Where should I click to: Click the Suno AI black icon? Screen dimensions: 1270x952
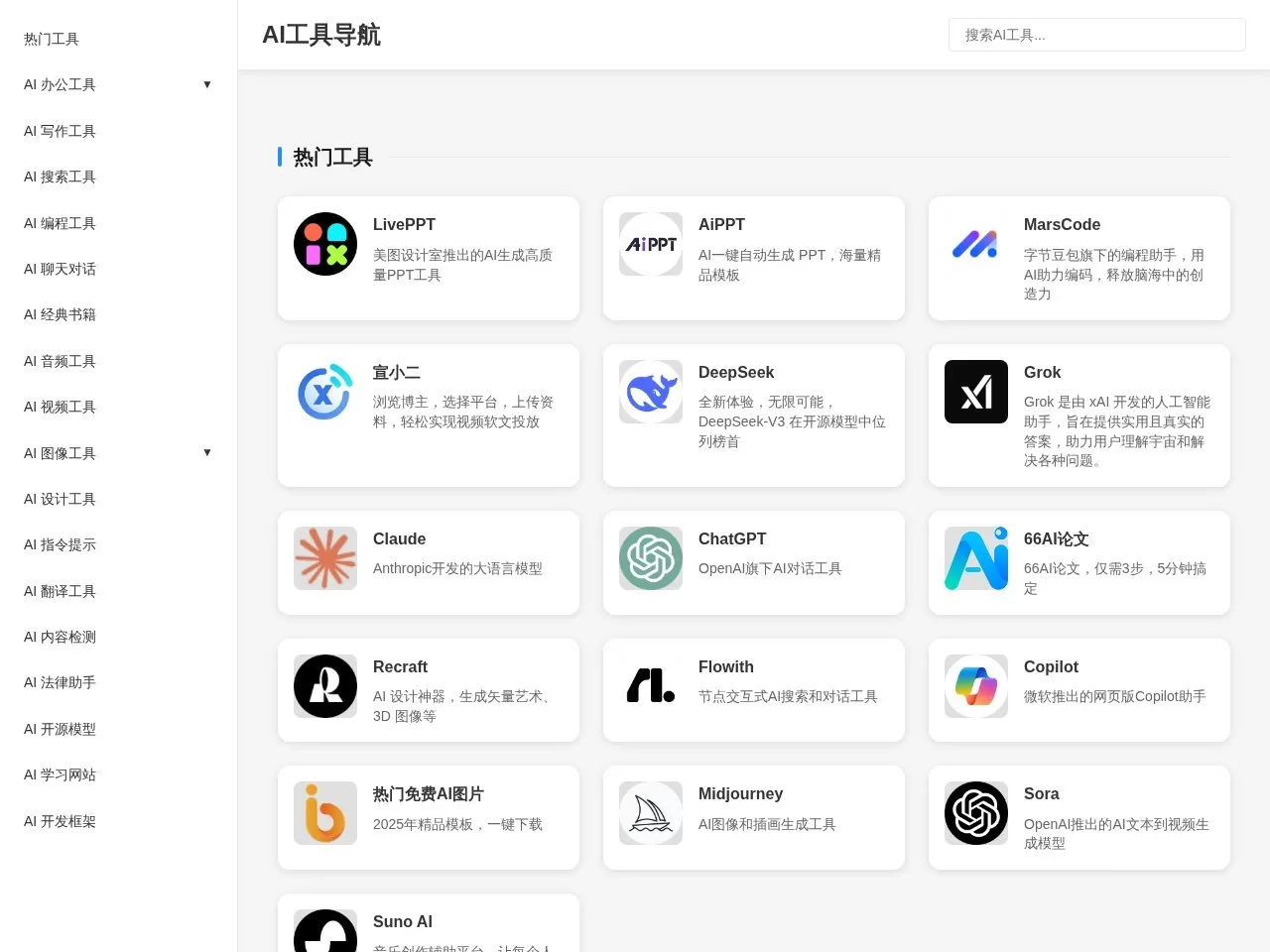[325, 930]
